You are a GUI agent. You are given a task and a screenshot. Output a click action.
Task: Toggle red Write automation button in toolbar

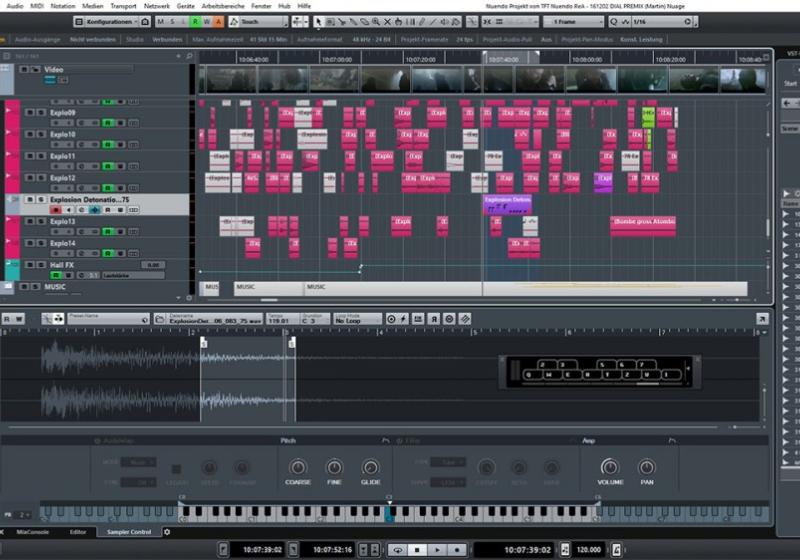(205, 21)
